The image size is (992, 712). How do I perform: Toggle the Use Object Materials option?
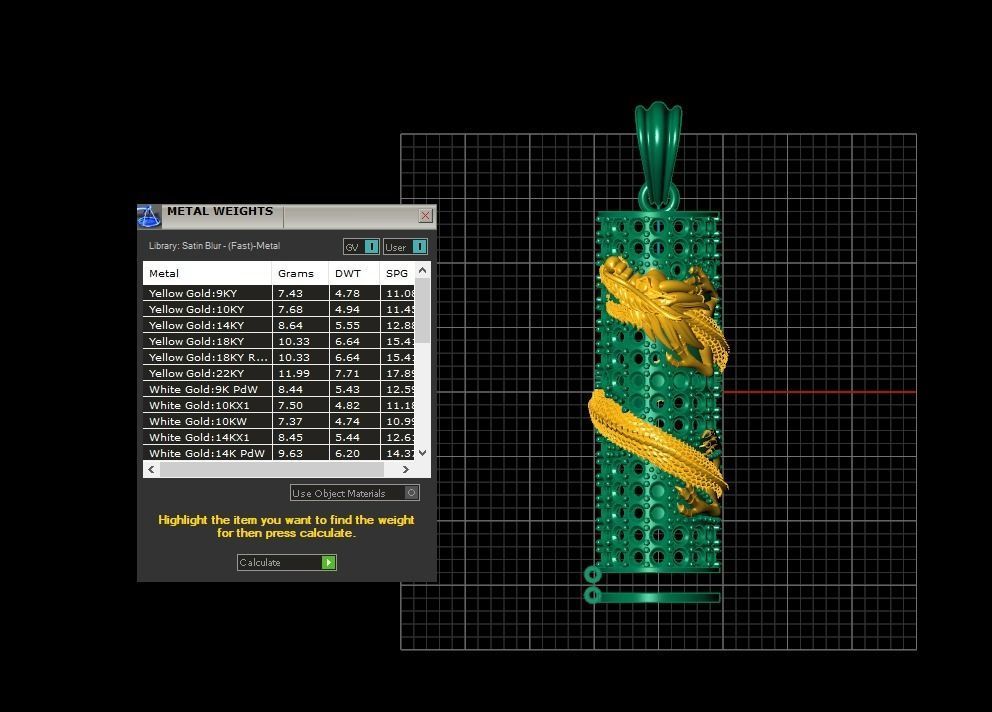pos(354,493)
